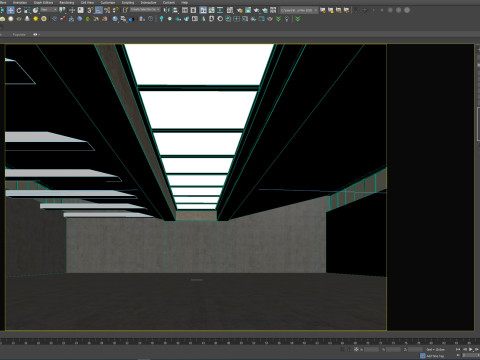Image resolution: width=480 pixels, height=360 pixels.
Task: Click the X coordinate input field
Action: click(371, 350)
